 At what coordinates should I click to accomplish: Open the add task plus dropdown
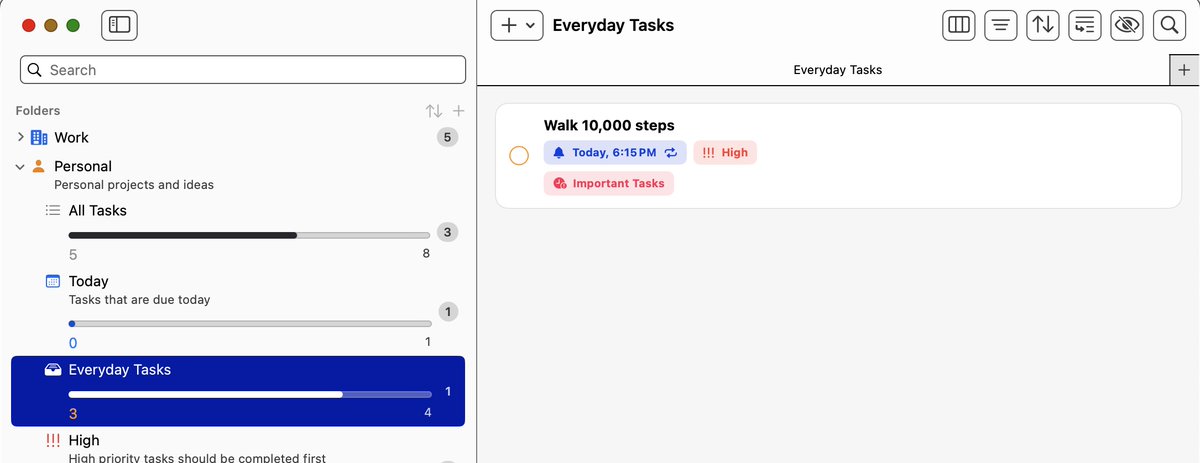point(517,25)
